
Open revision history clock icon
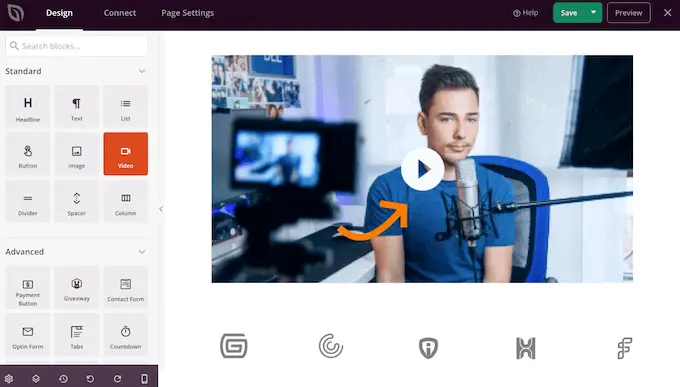[63, 379]
